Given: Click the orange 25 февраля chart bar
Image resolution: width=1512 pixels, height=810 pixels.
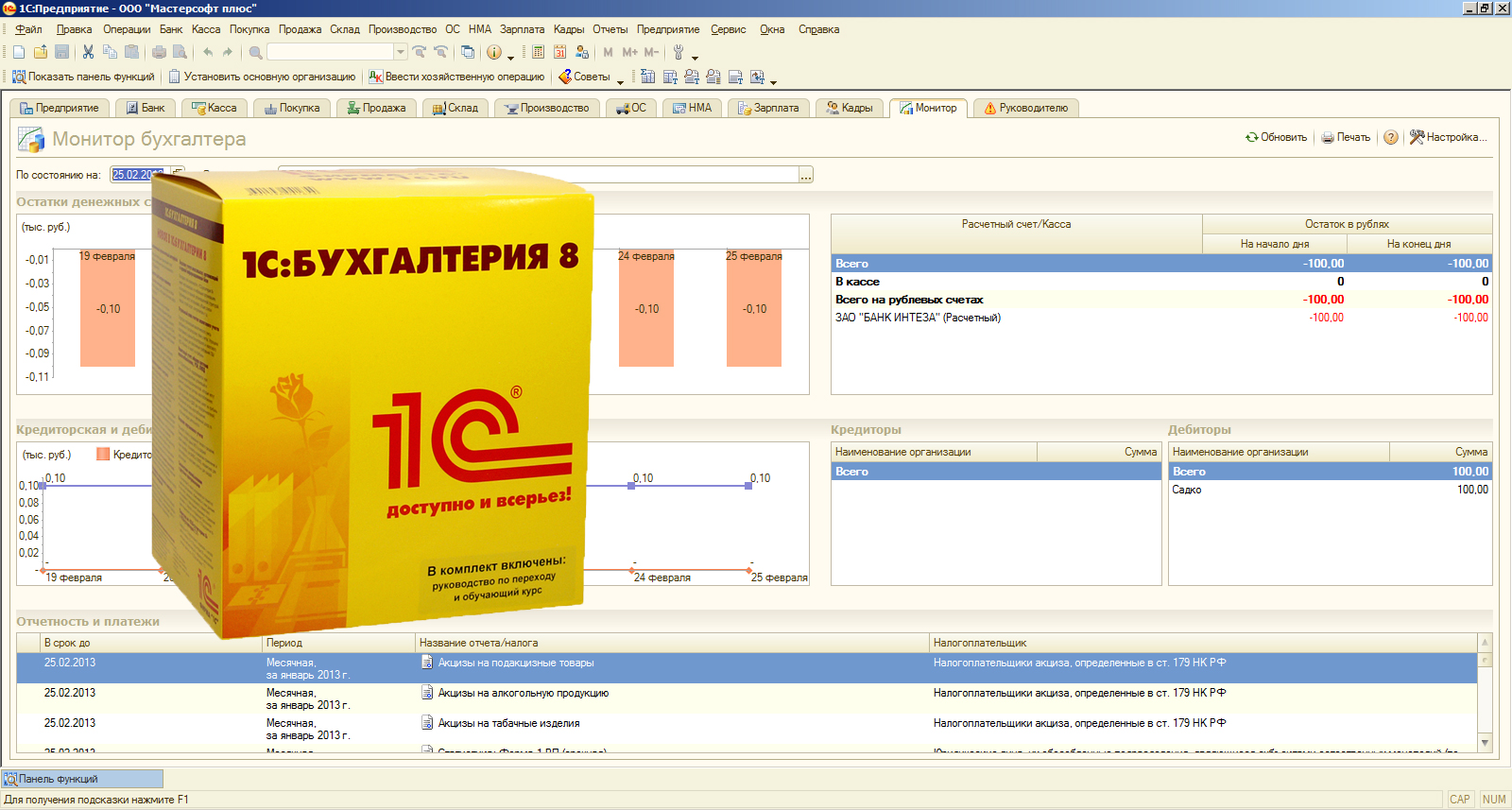Looking at the screenshot, I should [754, 308].
